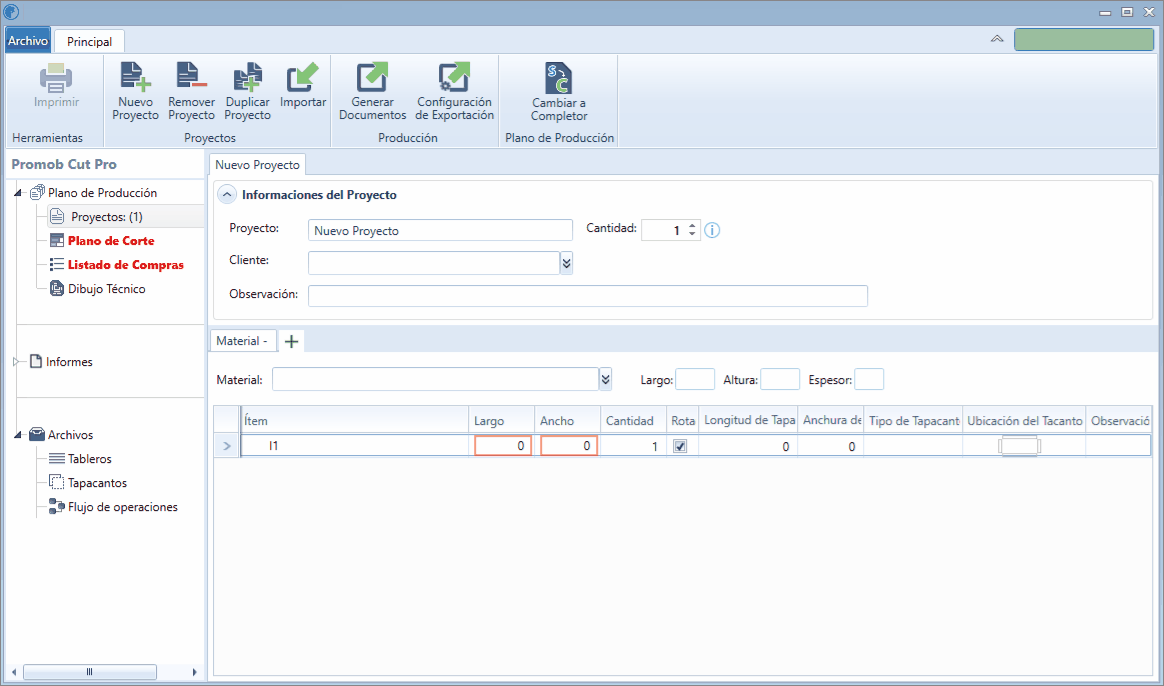The image size is (1164, 686).
Task: Open Listado de Compras
Action: tap(125, 264)
